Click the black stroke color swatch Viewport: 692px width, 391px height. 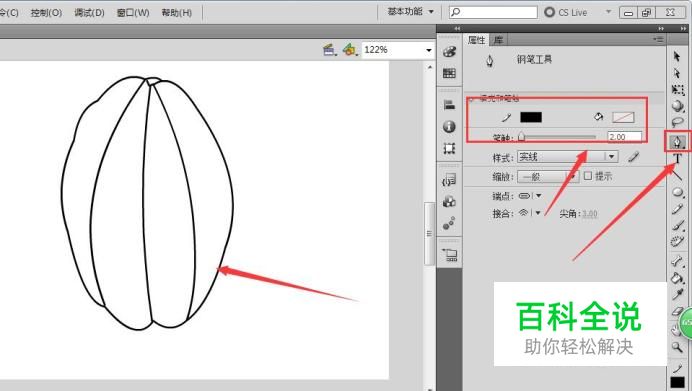(531, 117)
